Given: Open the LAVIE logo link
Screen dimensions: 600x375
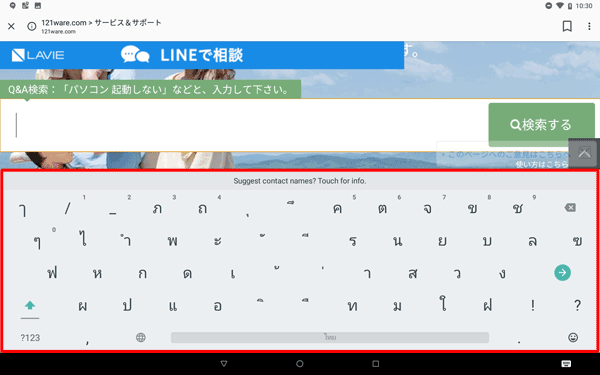Looking at the screenshot, I should [x=38, y=55].
